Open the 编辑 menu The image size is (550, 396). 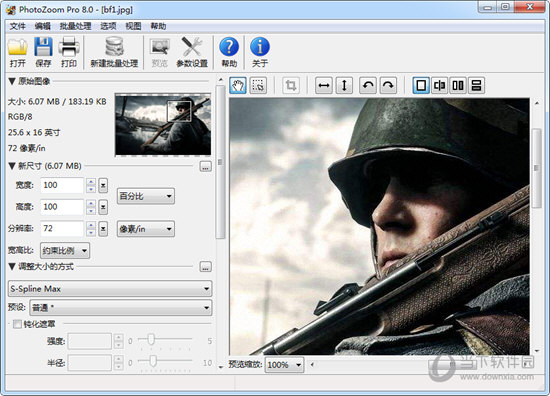[x=42, y=26]
